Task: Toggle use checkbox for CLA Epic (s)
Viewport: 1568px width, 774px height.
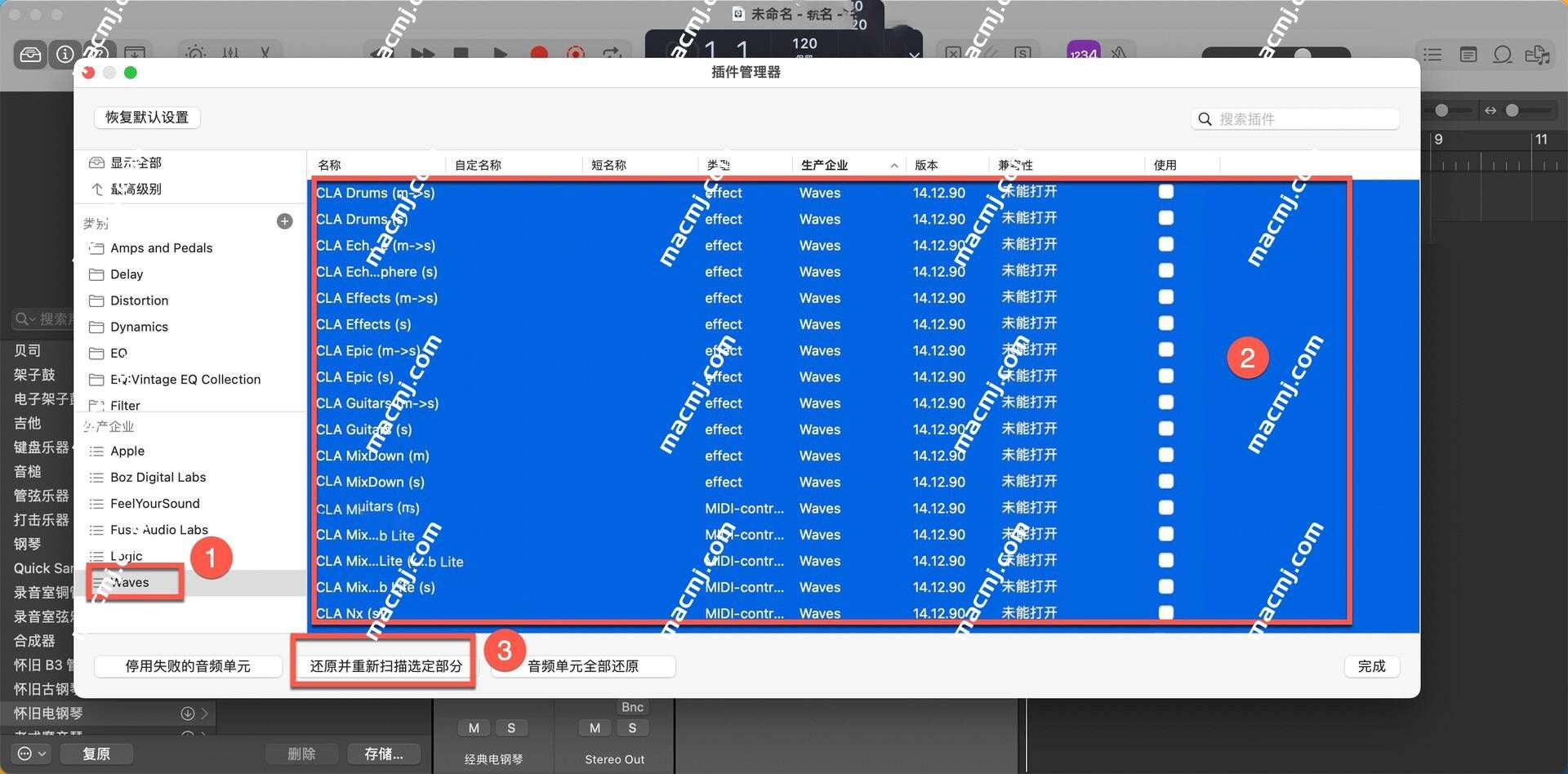Action: click(x=1166, y=376)
